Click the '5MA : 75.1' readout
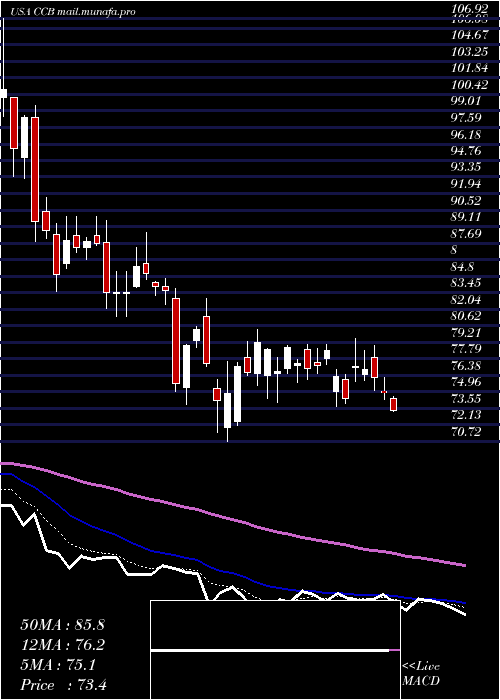Screen dimensions: 500x700 58,665
